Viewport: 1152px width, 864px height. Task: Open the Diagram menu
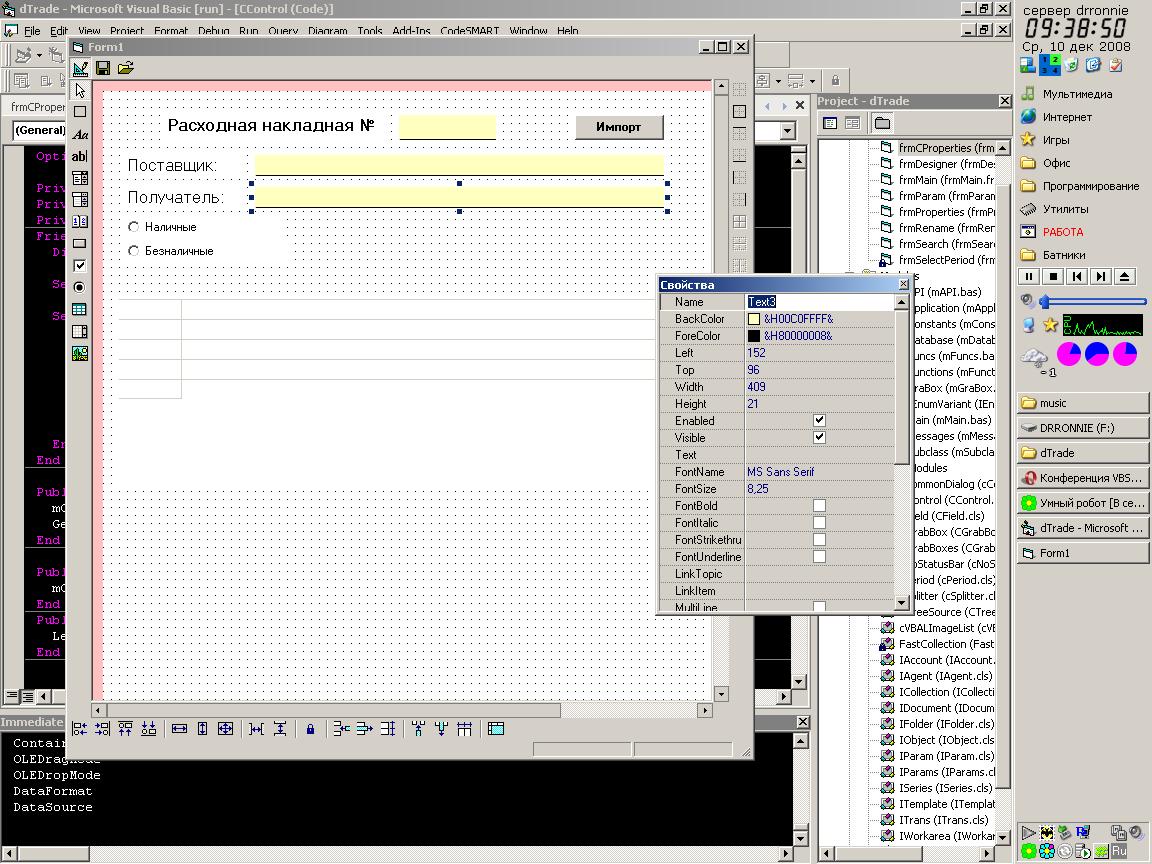pos(328,31)
